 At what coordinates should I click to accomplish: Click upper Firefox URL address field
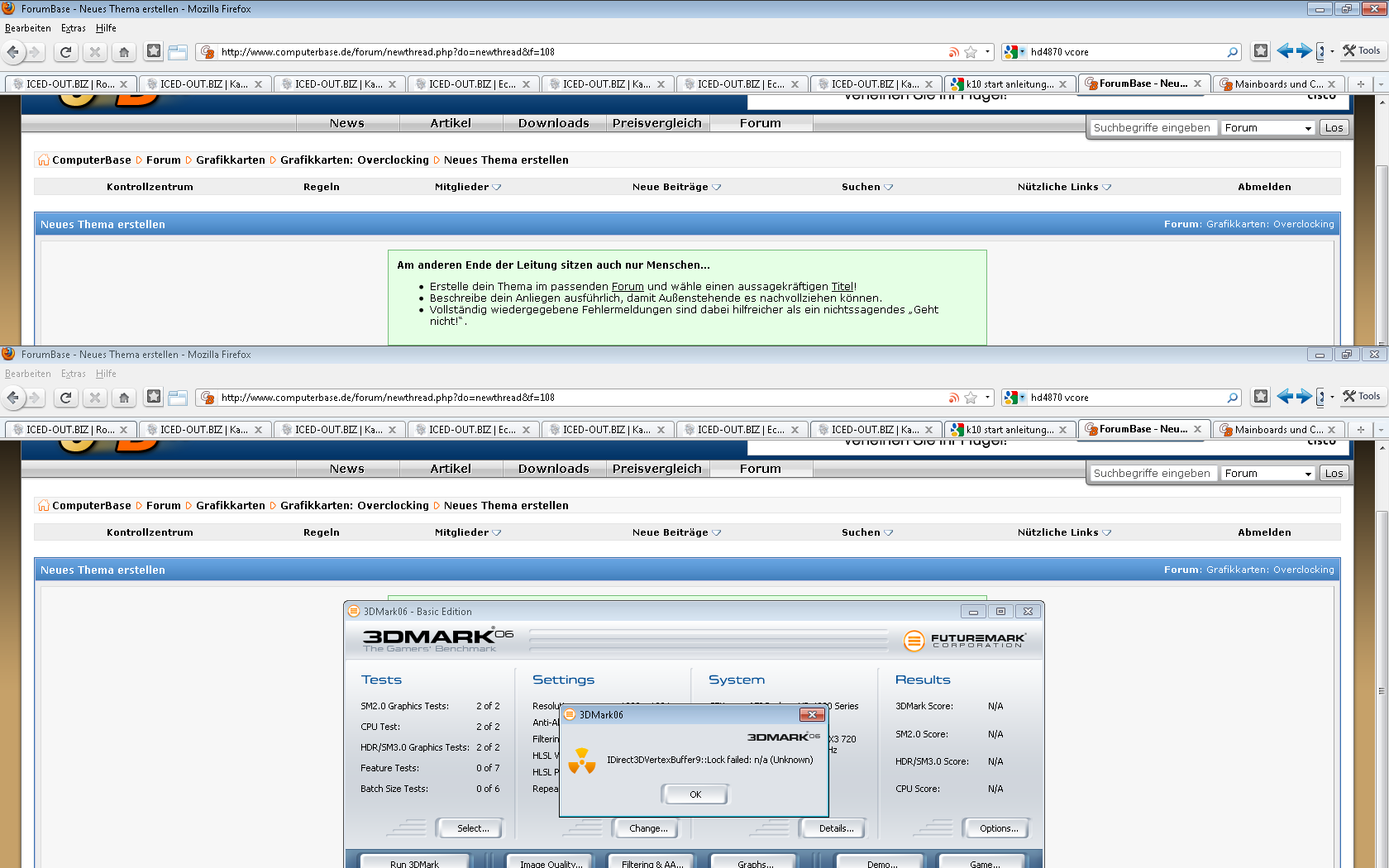(579, 52)
